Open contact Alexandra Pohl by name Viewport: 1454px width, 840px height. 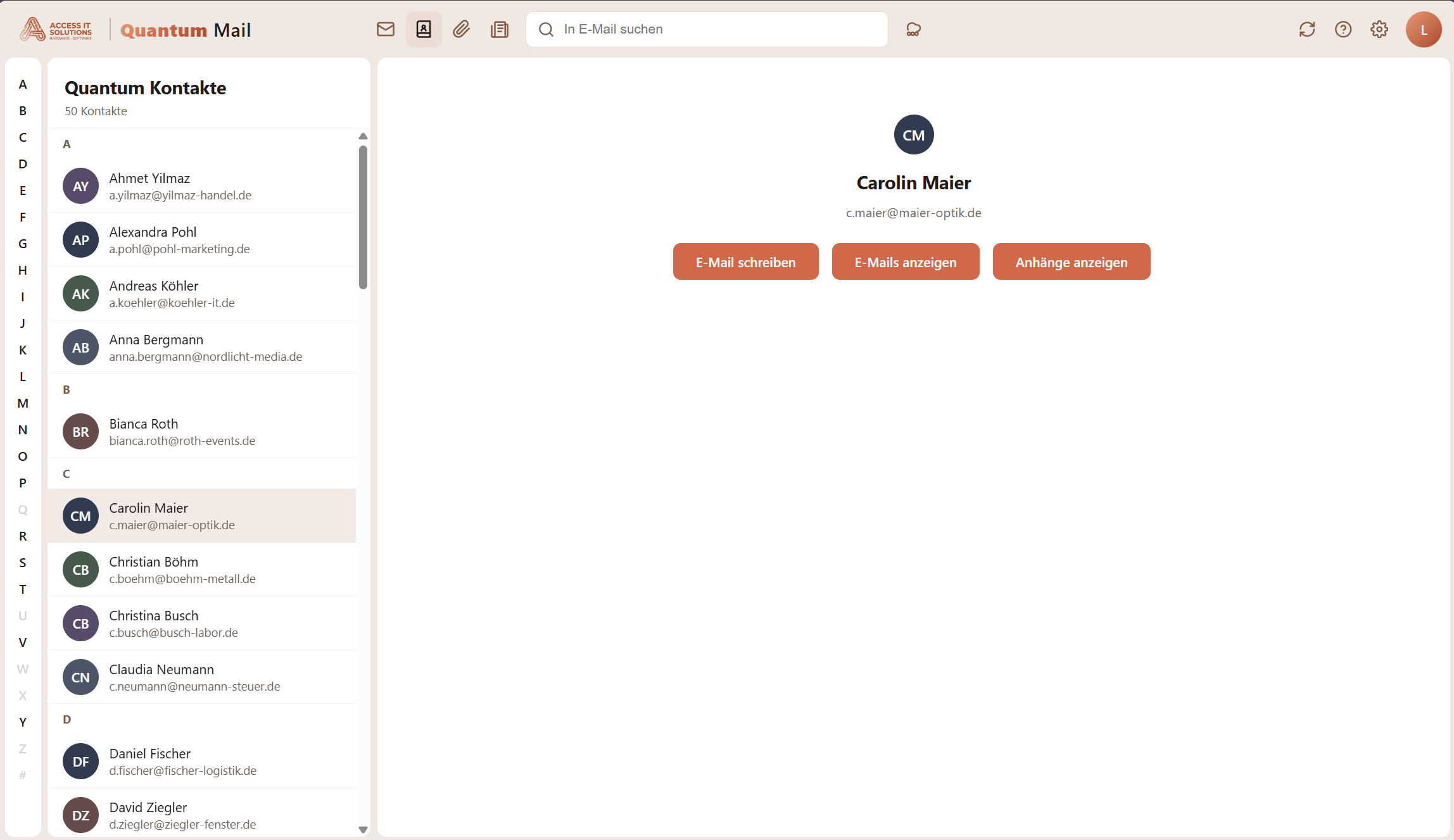153,232
